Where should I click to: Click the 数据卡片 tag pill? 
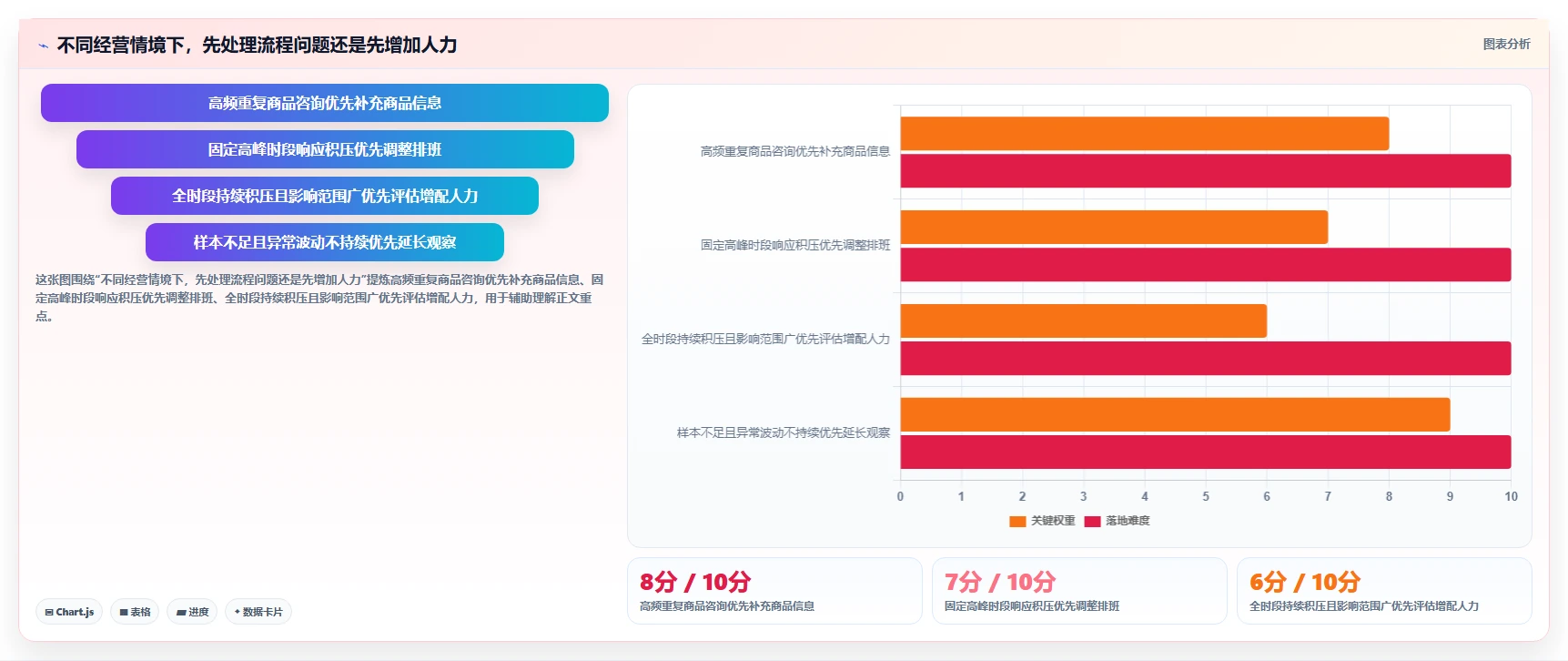point(258,612)
